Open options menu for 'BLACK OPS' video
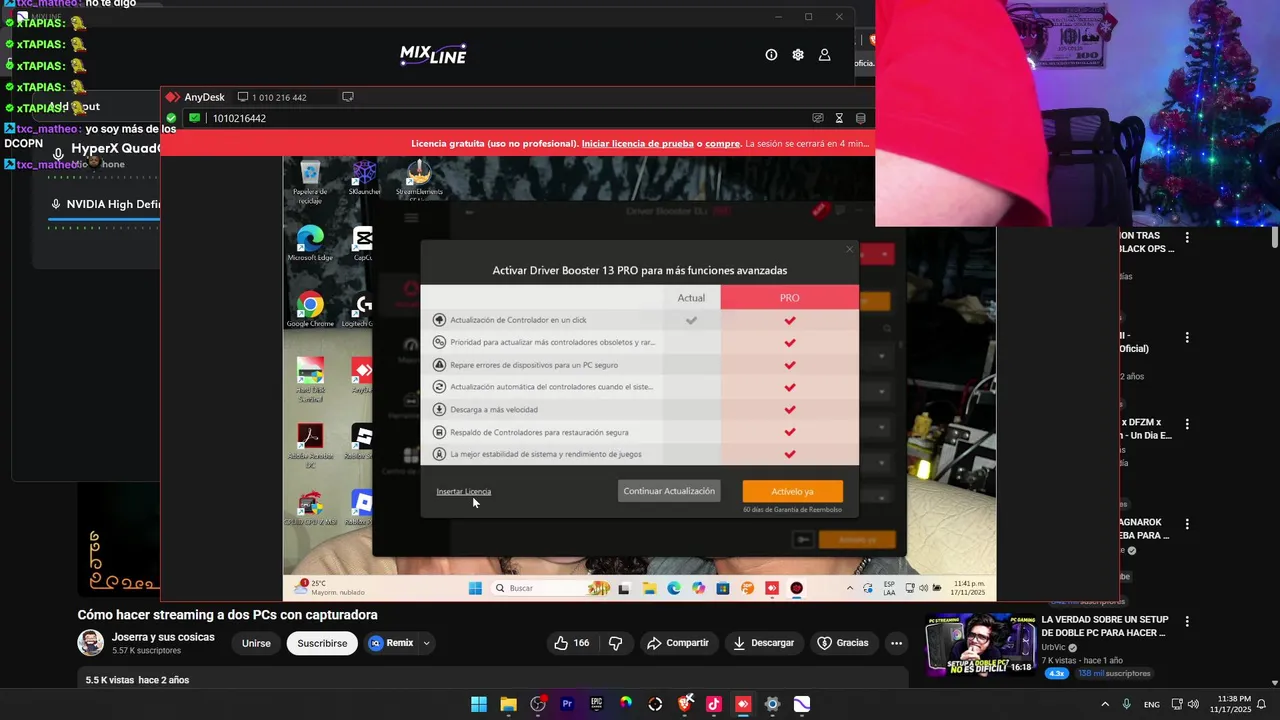This screenshot has width=1280, height=720. tap(1187, 238)
